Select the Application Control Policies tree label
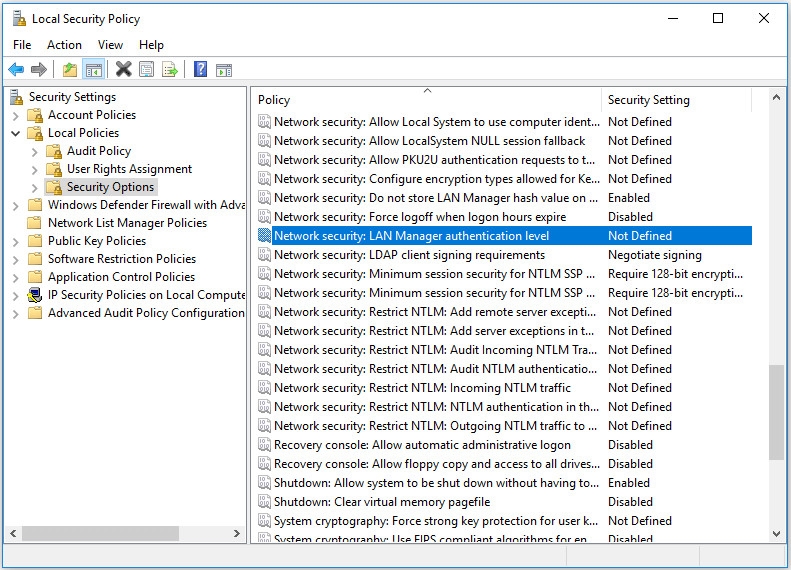 coord(121,277)
